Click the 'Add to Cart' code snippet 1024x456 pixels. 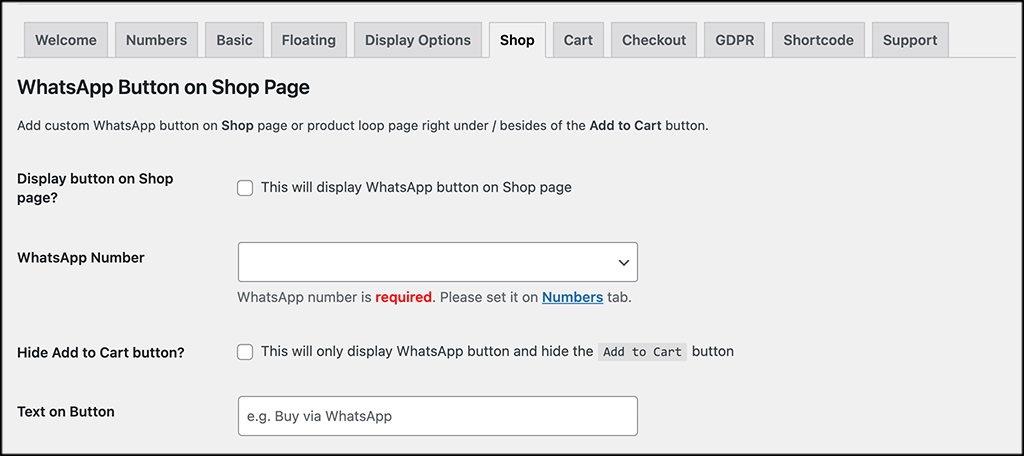(643, 352)
